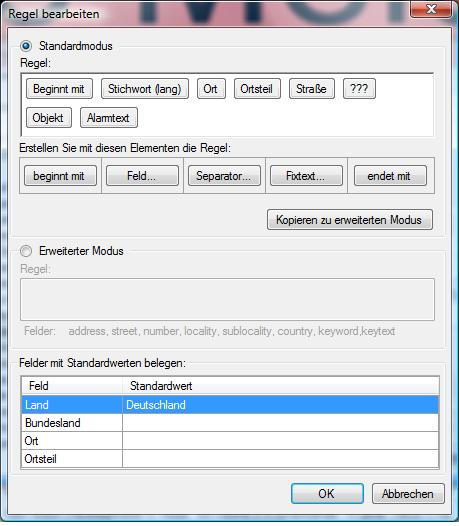This screenshot has height=526, width=459.
Task: Click the 'Ort' rule token
Action: point(211,89)
